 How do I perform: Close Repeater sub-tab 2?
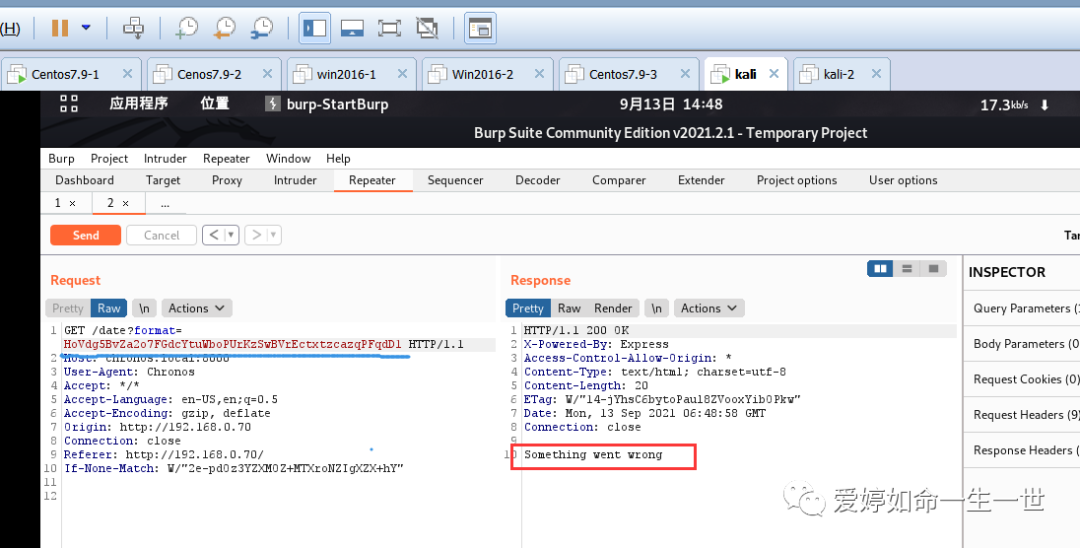tap(125, 204)
